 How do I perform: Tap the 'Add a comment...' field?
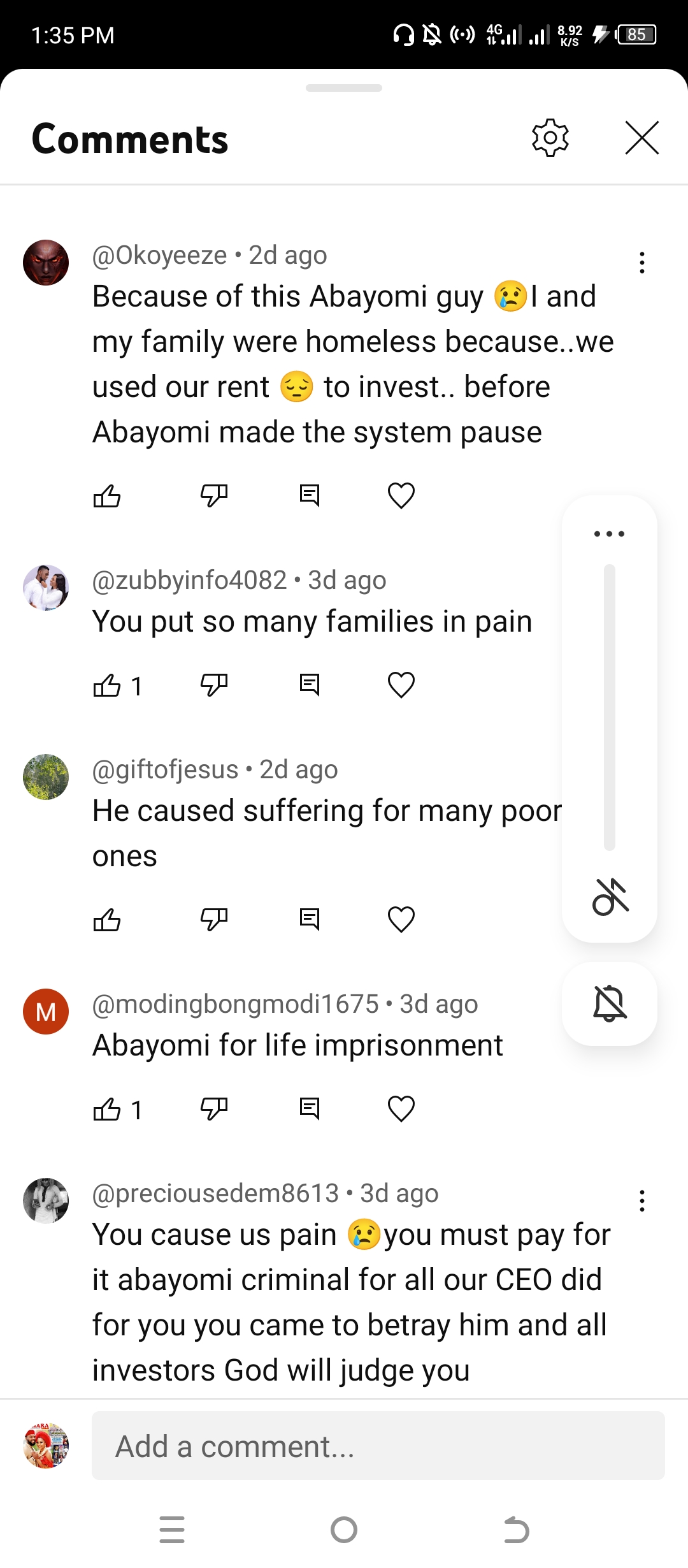(x=378, y=1446)
